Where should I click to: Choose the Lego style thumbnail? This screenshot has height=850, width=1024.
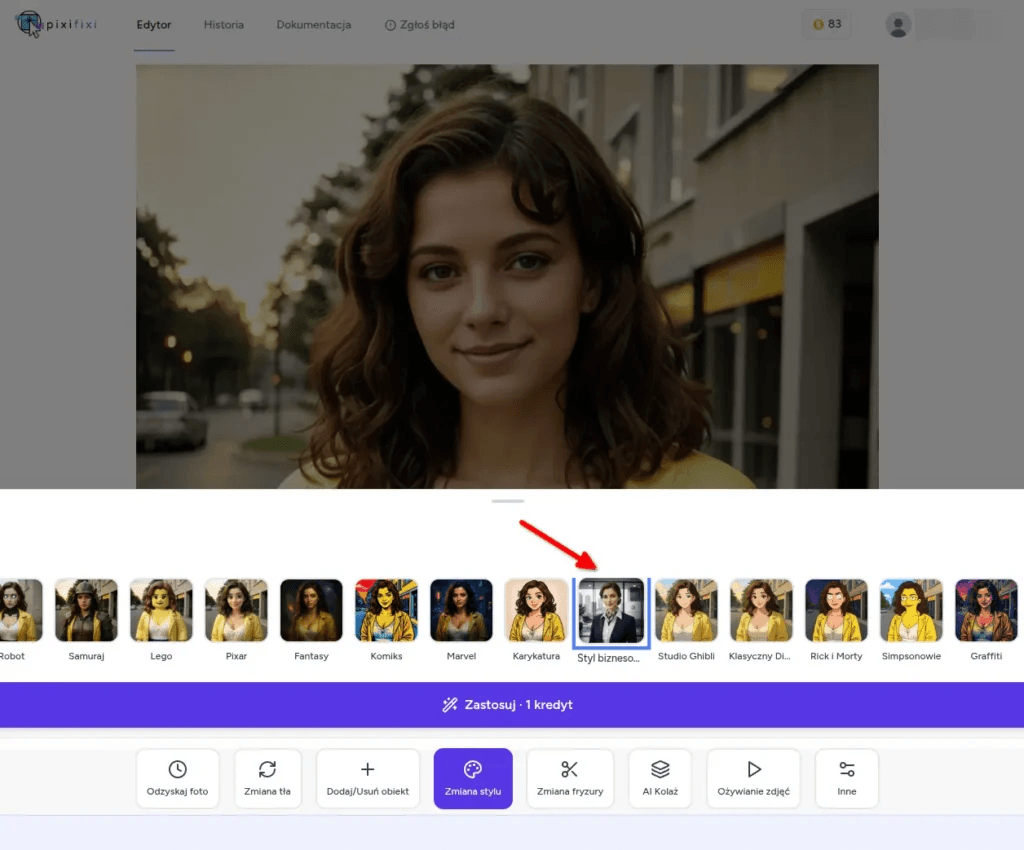click(161, 610)
